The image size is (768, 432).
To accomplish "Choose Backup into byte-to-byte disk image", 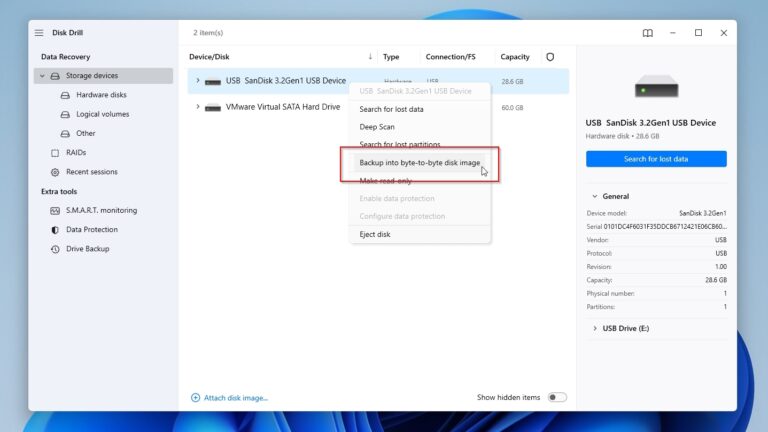I will (x=419, y=163).
